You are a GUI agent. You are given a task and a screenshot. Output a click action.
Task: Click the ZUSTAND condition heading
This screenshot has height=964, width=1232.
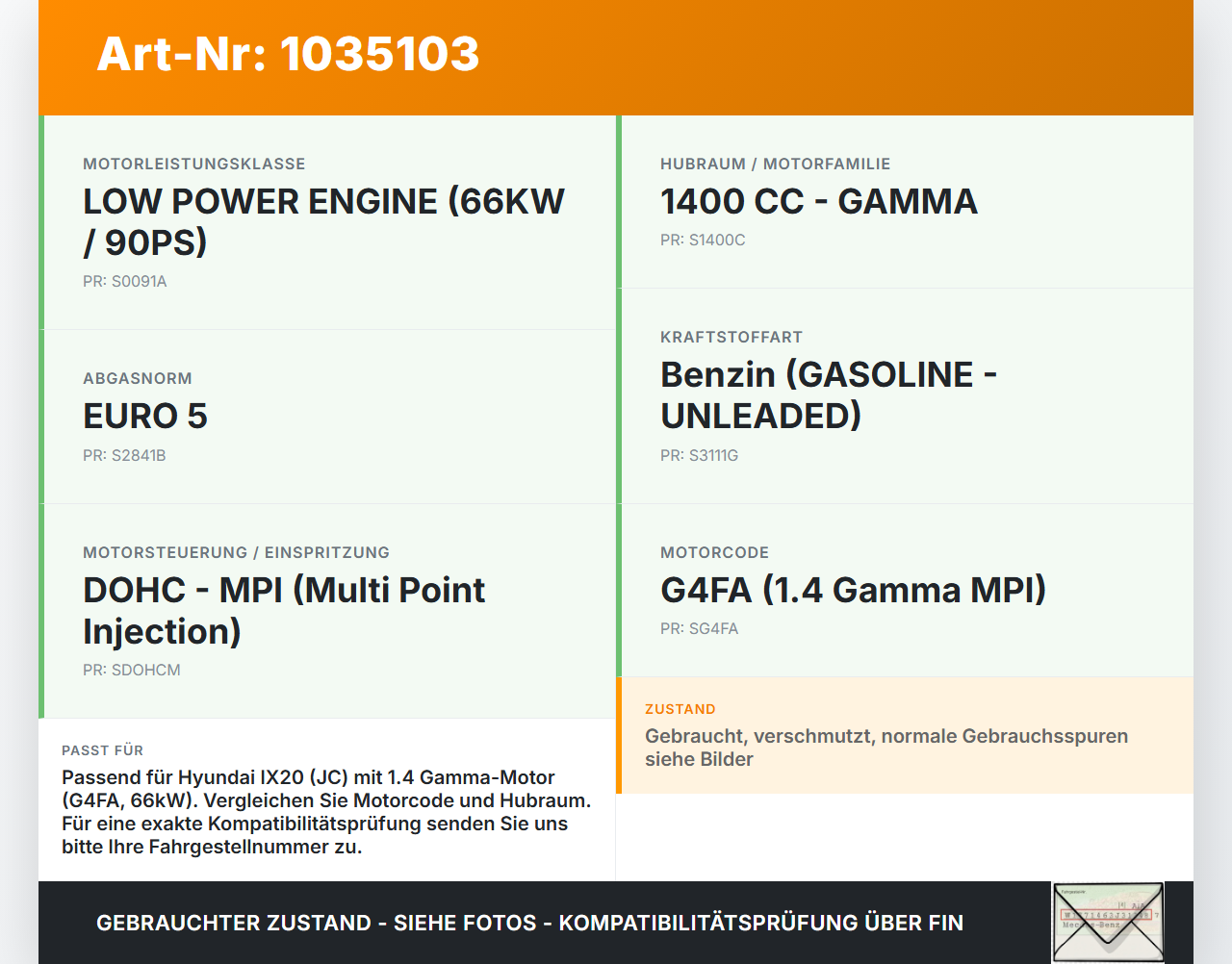coord(680,709)
